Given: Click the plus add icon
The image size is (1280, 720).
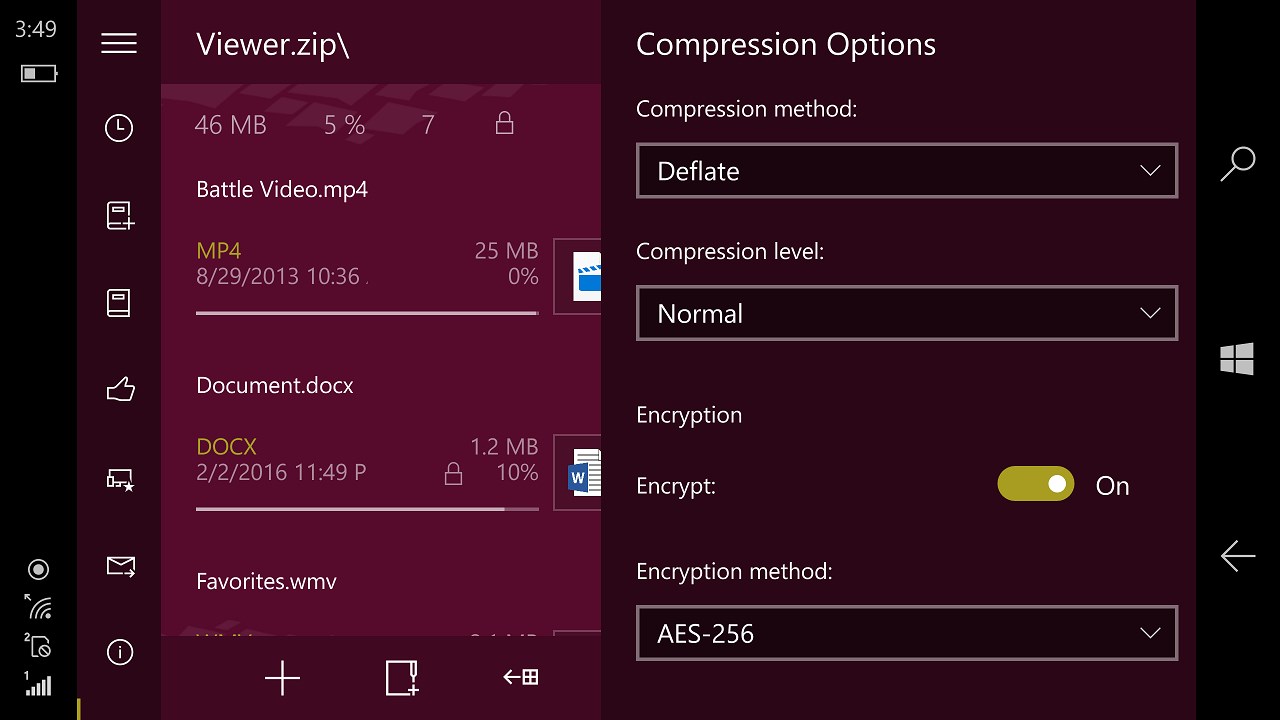Looking at the screenshot, I should (x=282, y=678).
